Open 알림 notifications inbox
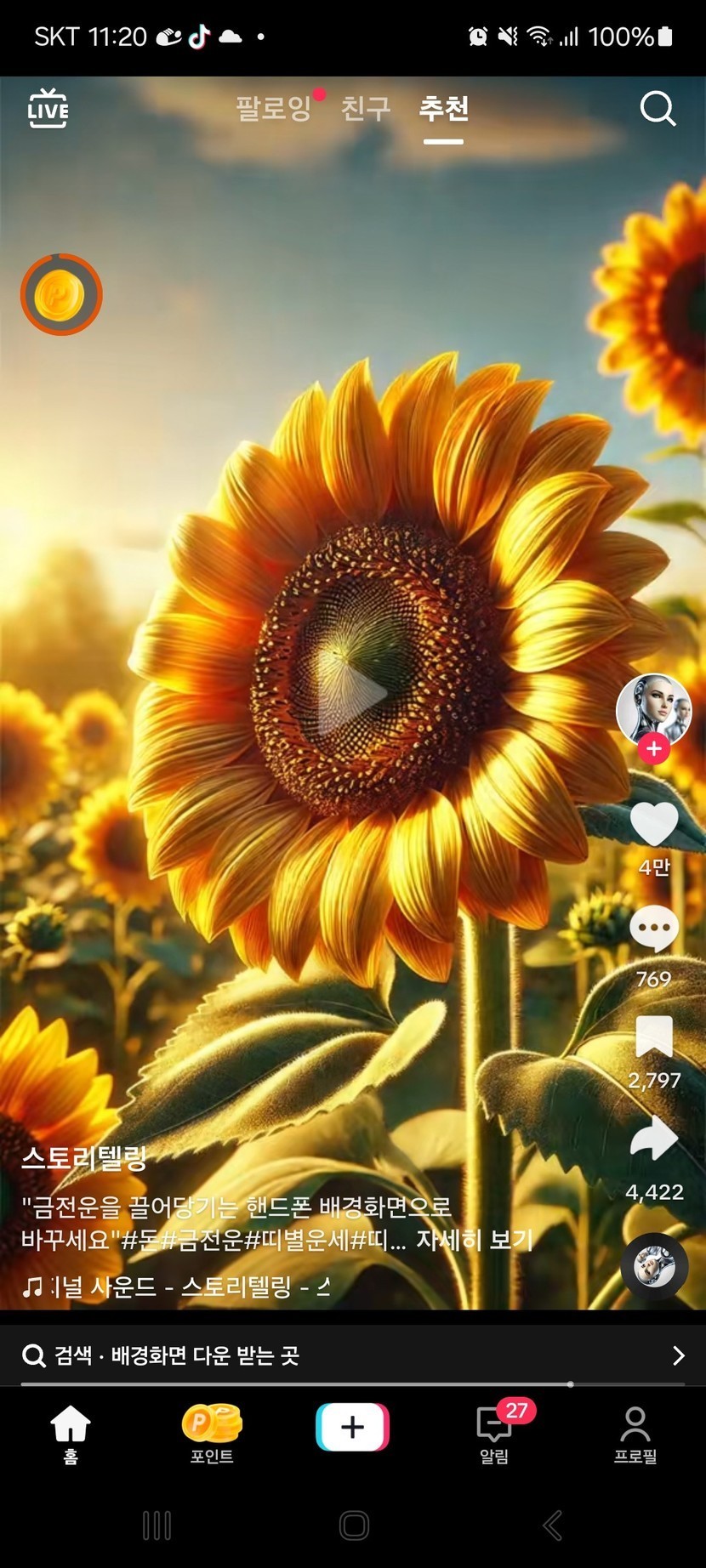706x1568 pixels. (494, 1434)
